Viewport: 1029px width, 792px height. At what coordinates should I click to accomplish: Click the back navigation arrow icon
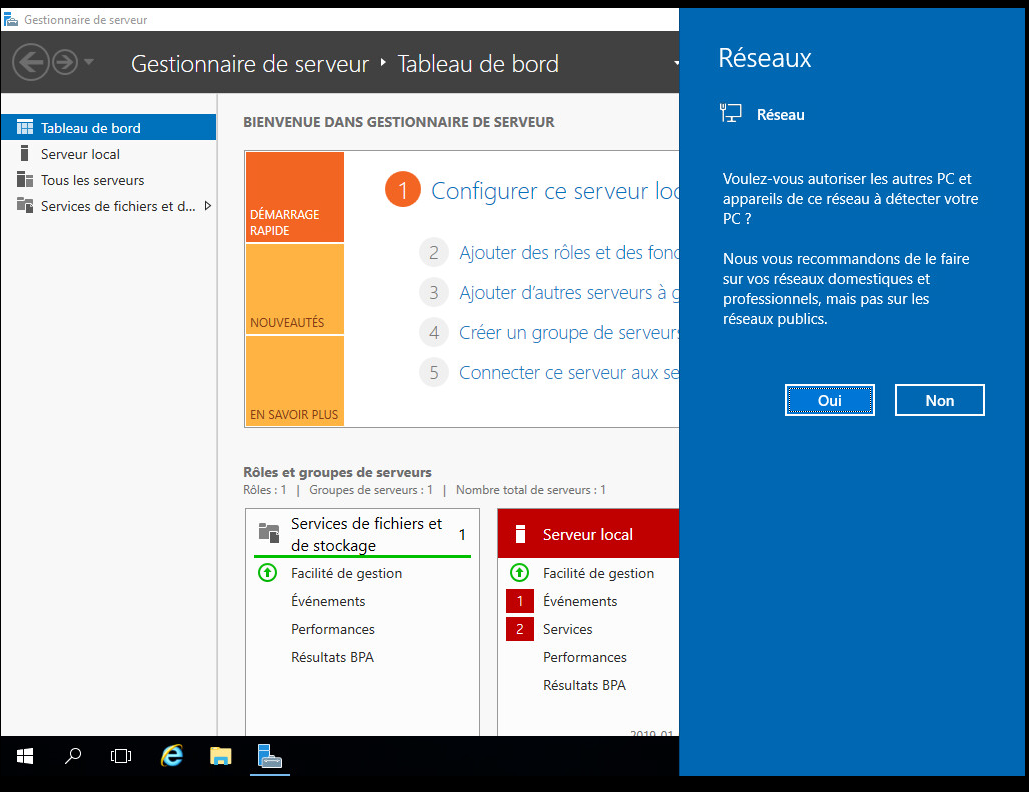pyautogui.click(x=31, y=63)
